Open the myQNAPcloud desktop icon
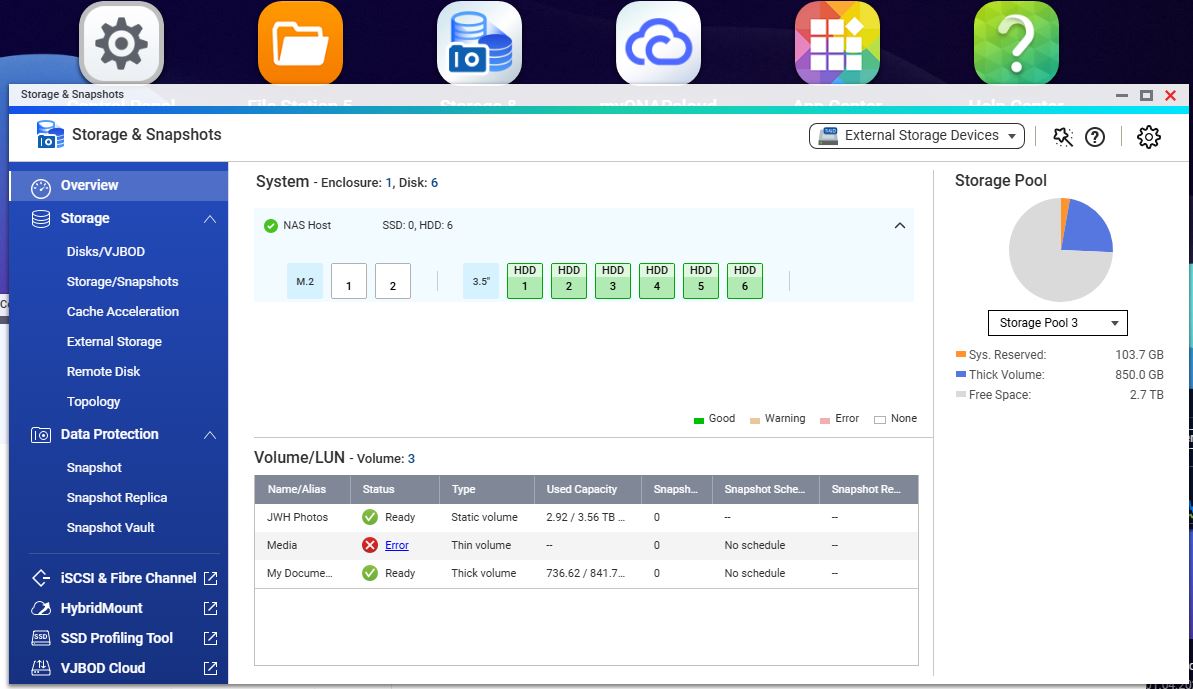The width and height of the screenshot is (1193, 689). pyautogui.click(x=657, y=44)
